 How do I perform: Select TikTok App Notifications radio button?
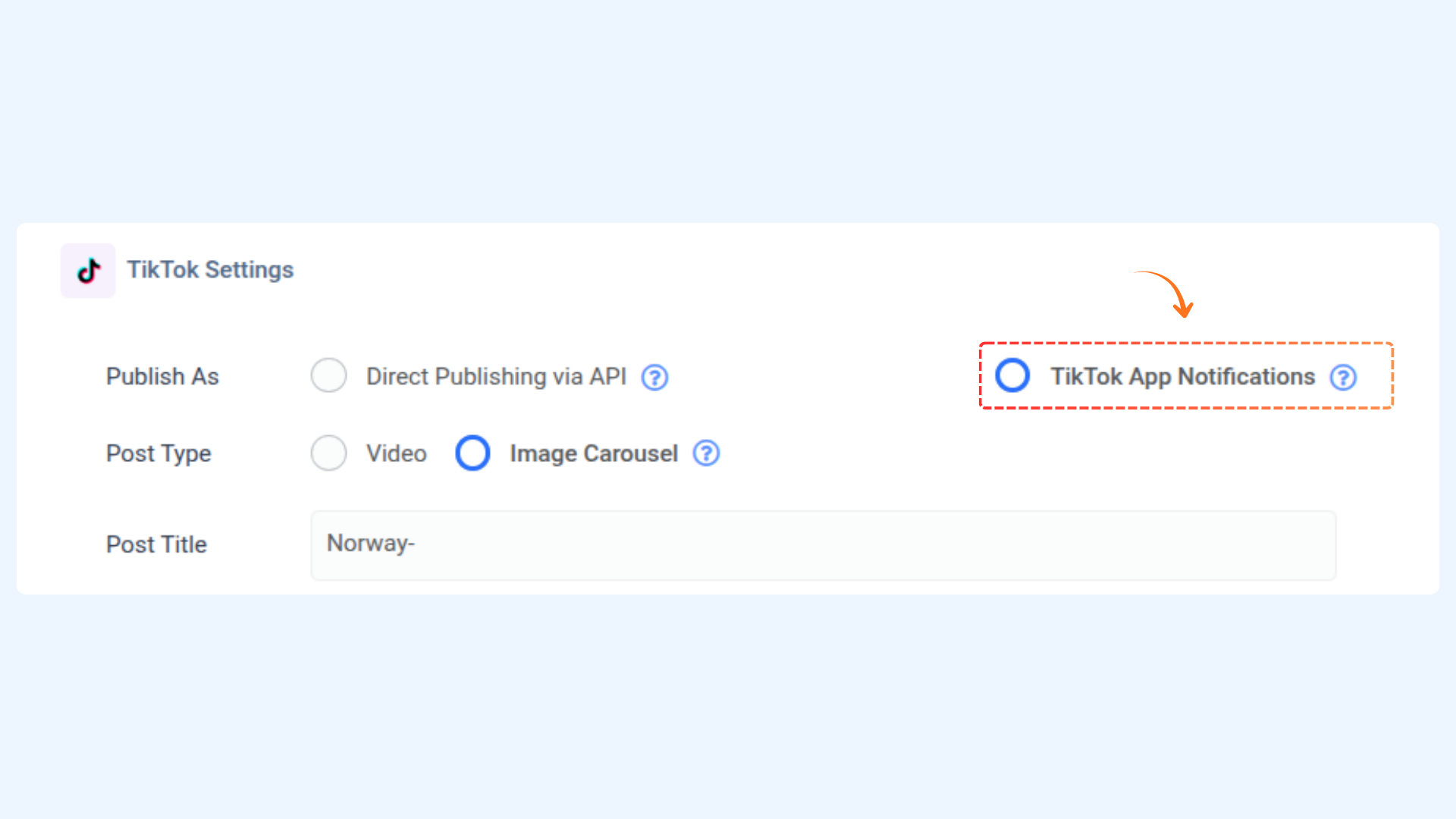point(1012,375)
